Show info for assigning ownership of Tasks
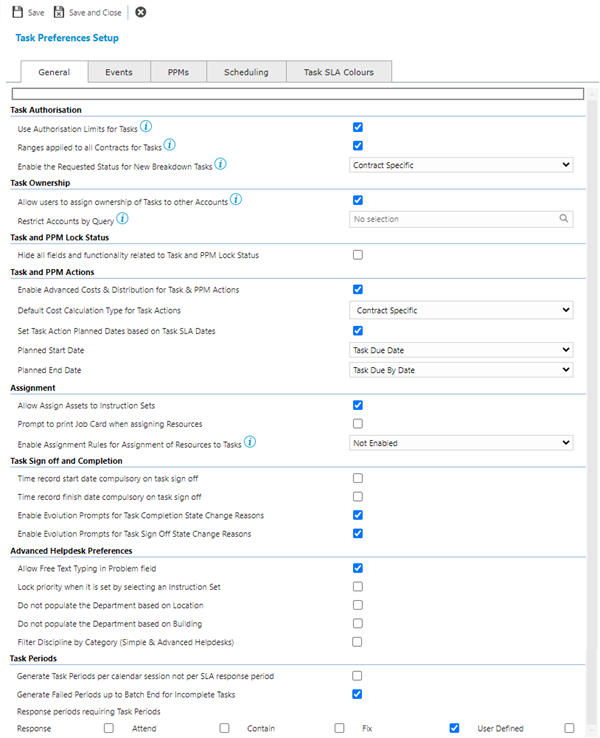 pyautogui.click(x=236, y=199)
